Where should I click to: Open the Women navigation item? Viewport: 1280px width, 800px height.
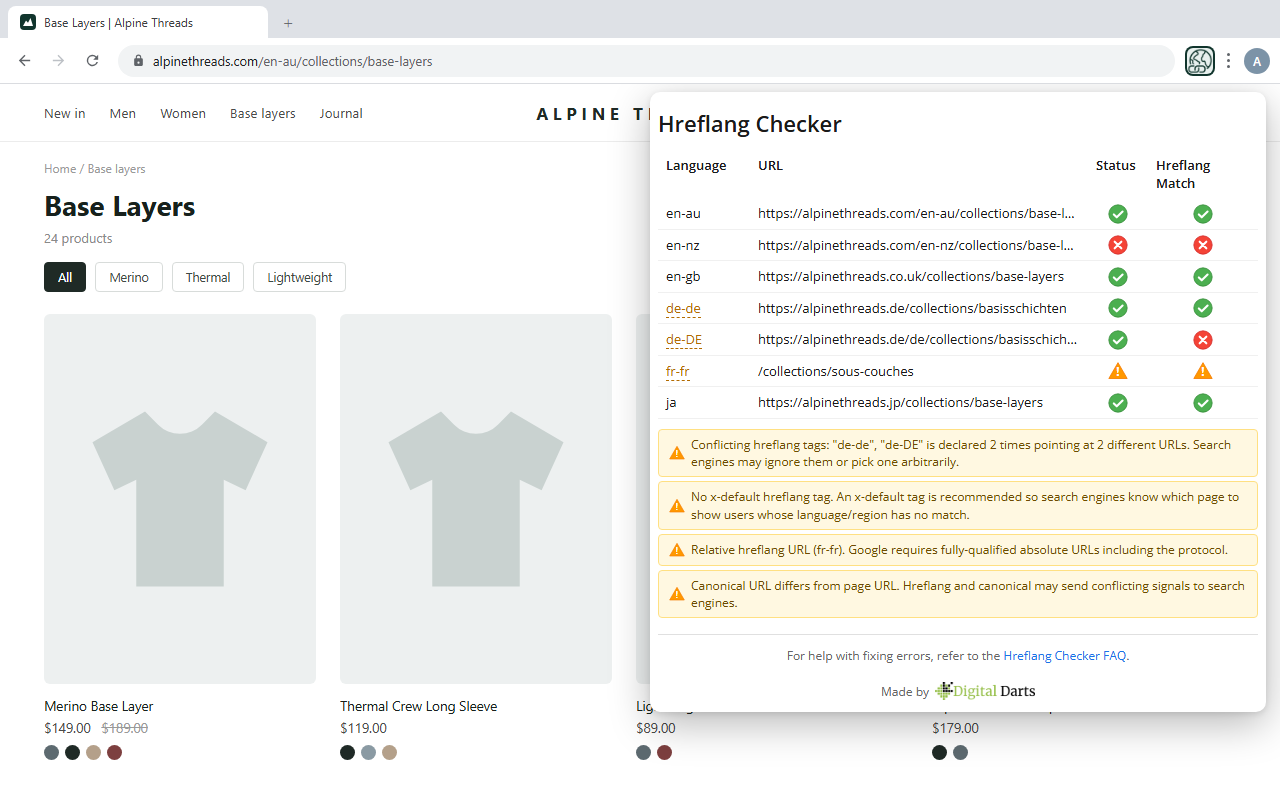click(x=183, y=114)
